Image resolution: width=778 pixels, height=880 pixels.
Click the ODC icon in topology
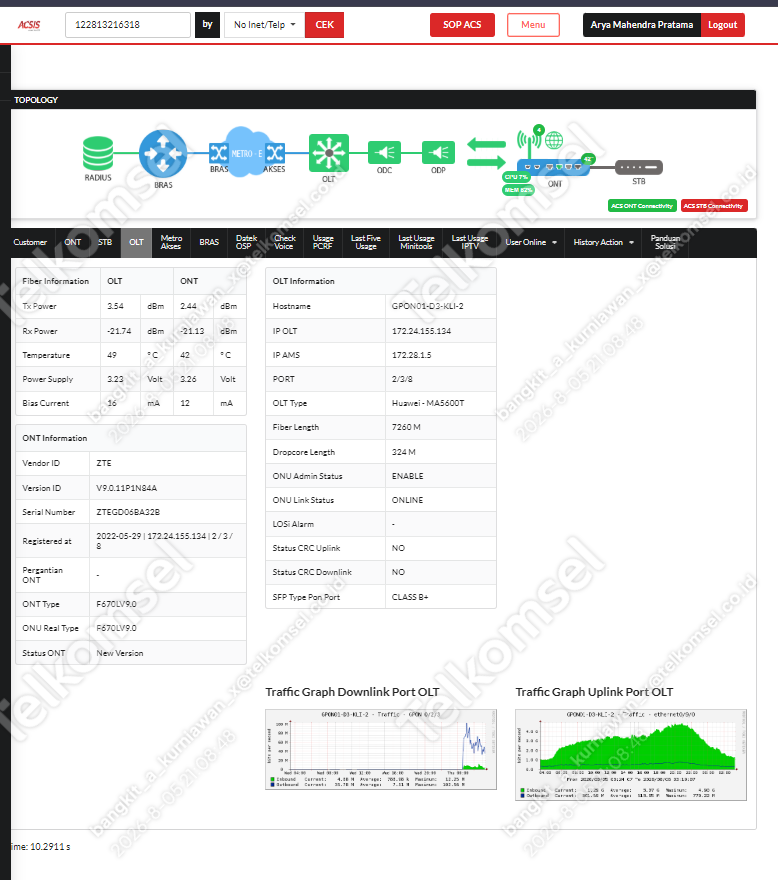[x=385, y=152]
